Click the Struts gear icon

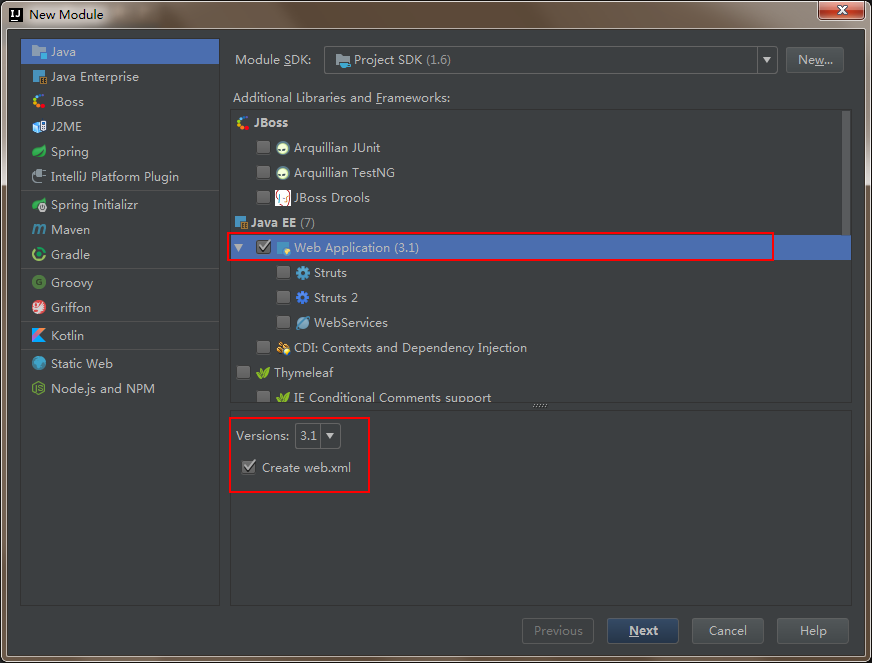pyautogui.click(x=303, y=273)
